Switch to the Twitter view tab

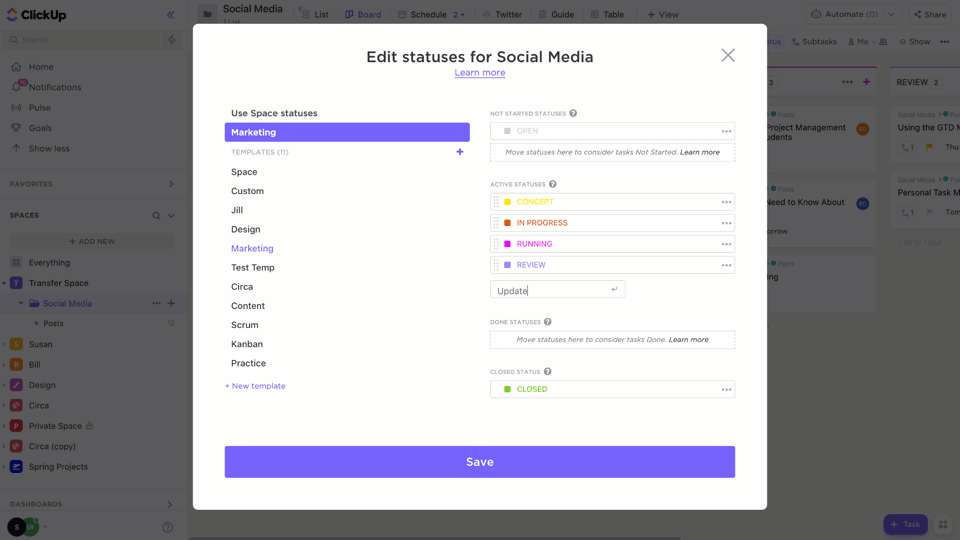coord(502,15)
